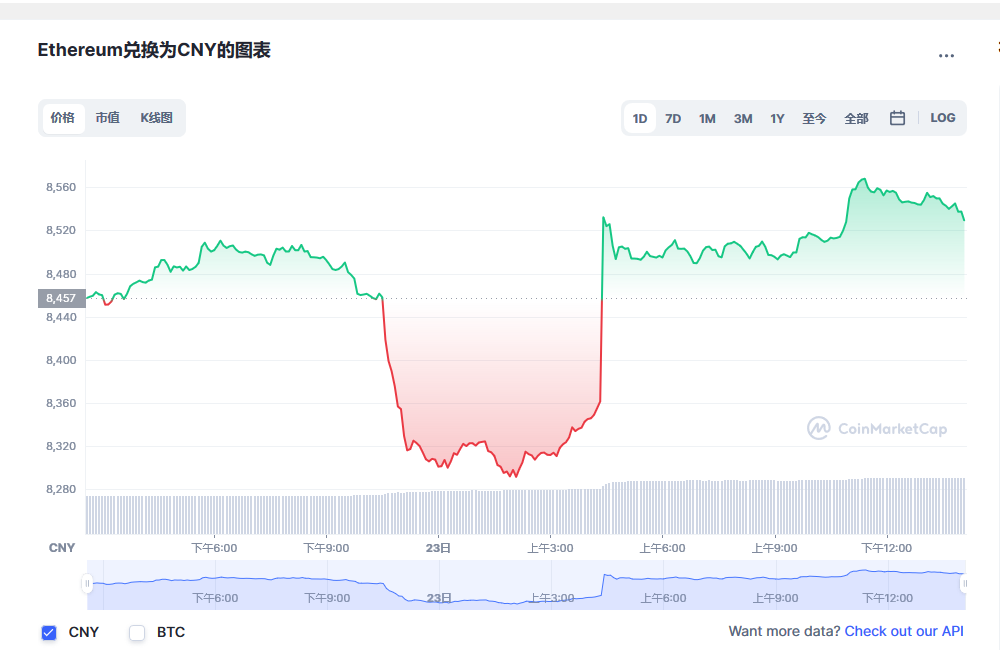
Task: Click the 23日 date label on main axis
Action: 438,548
